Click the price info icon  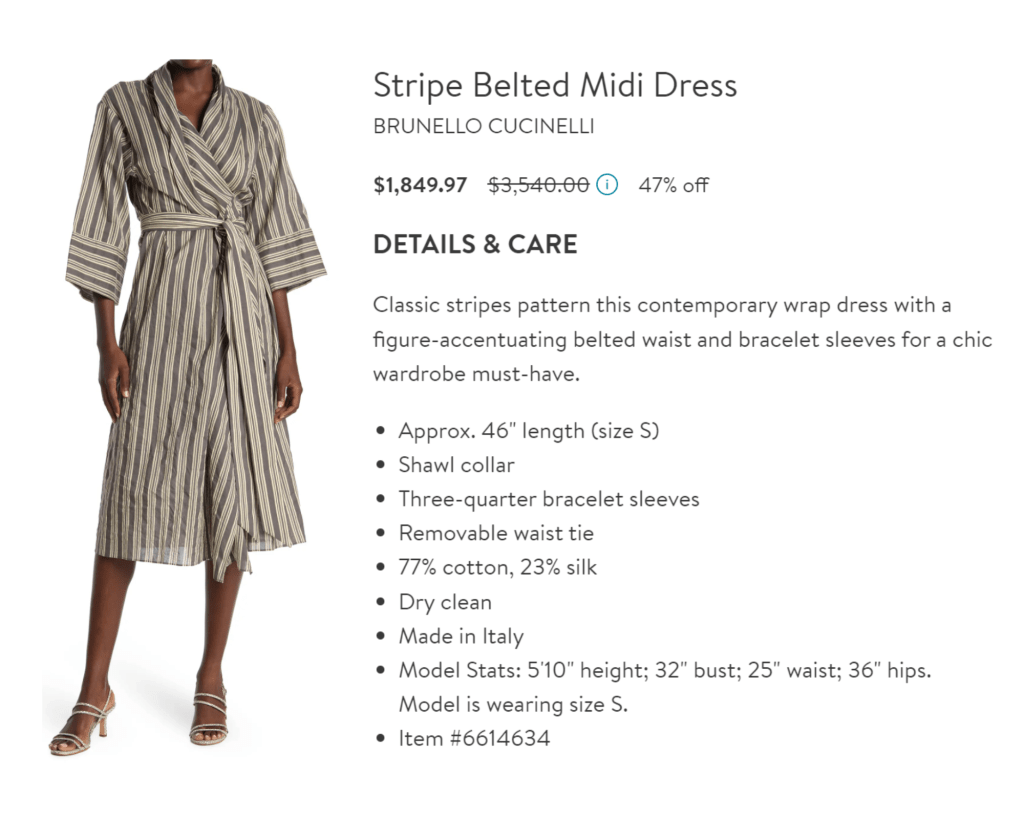[x=607, y=185]
